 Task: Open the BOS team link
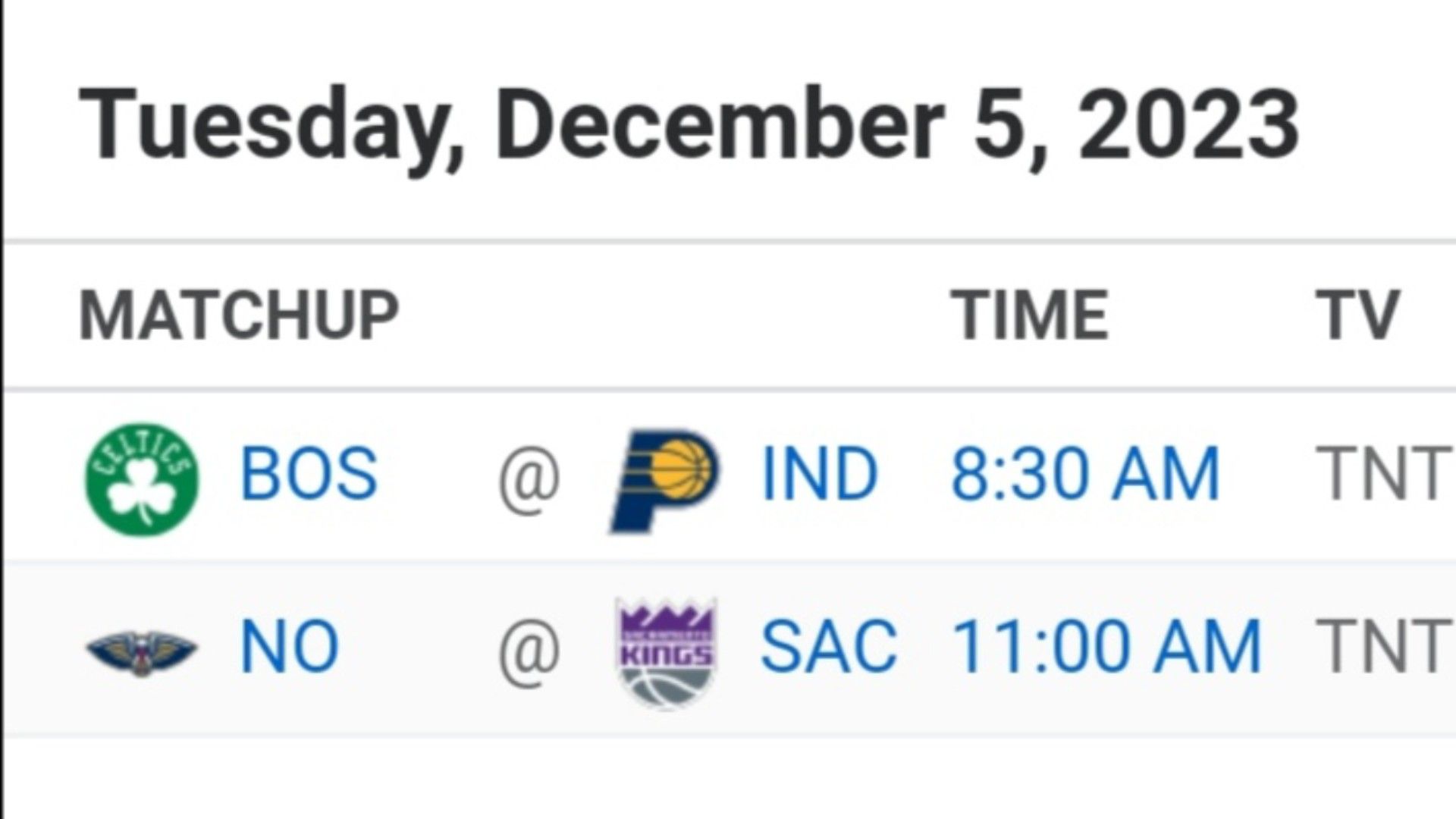point(309,473)
